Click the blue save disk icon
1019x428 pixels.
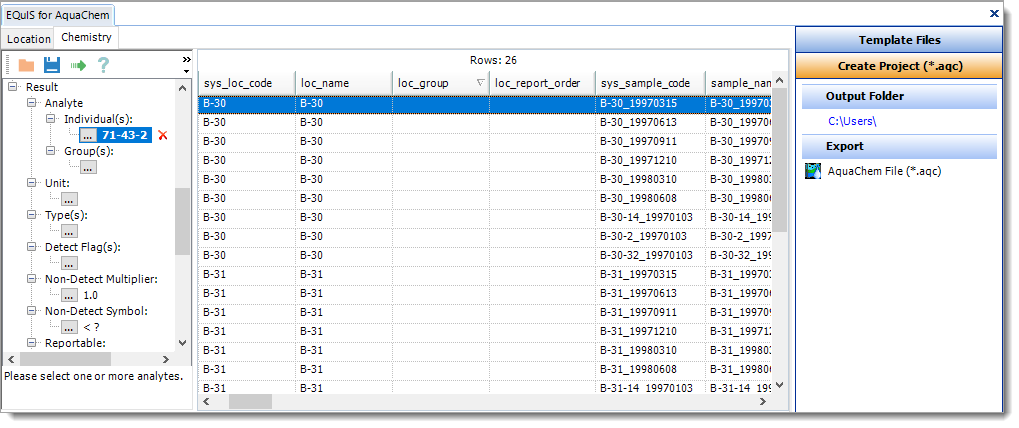pyautogui.click(x=52, y=65)
